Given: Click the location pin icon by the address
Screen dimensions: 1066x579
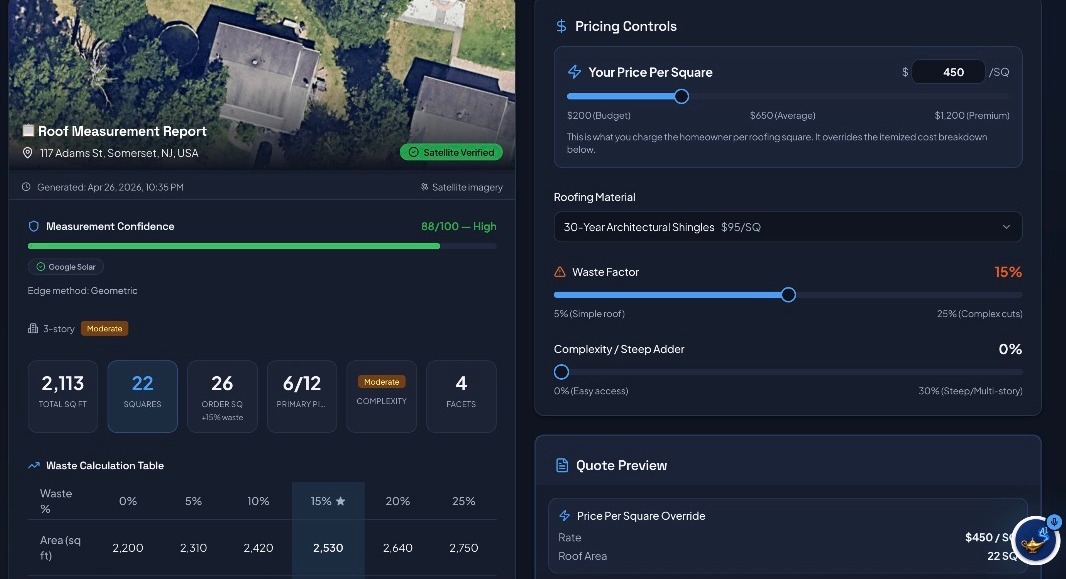Looking at the screenshot, I should (27, 153).
